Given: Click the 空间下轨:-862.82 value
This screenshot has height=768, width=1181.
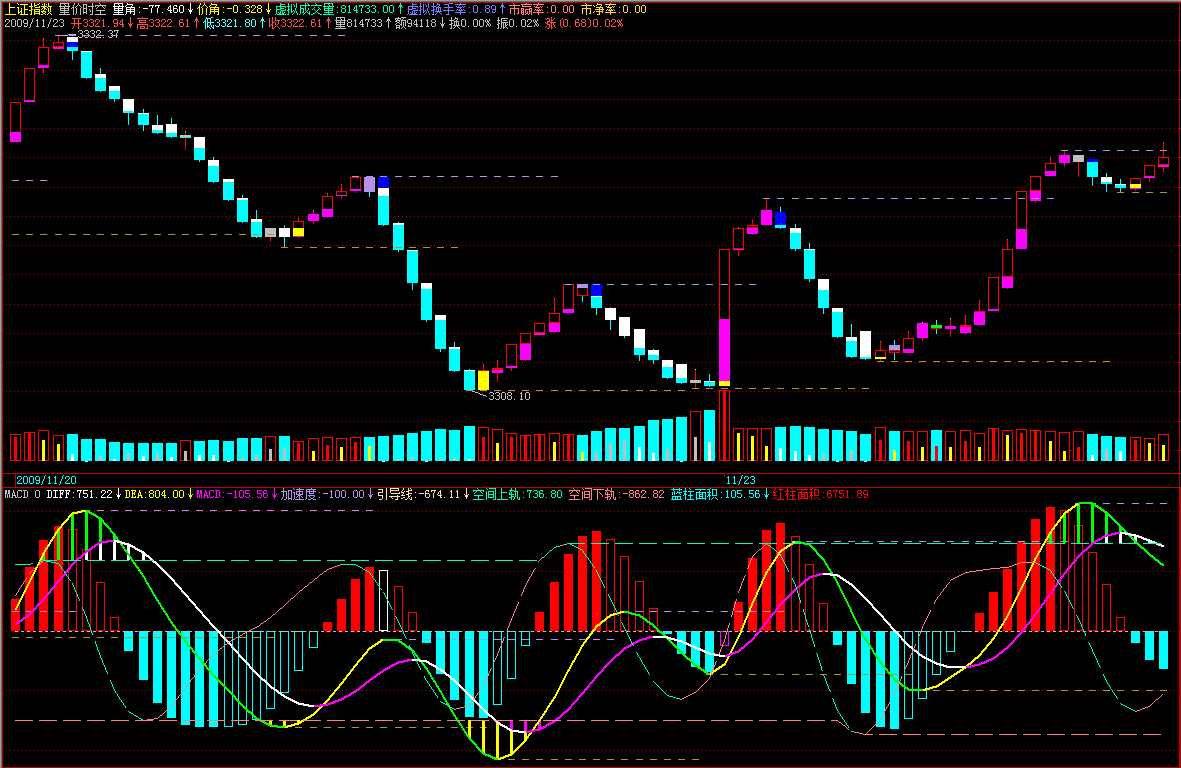Looking at the screenshot, I should [x=616, y=495].
